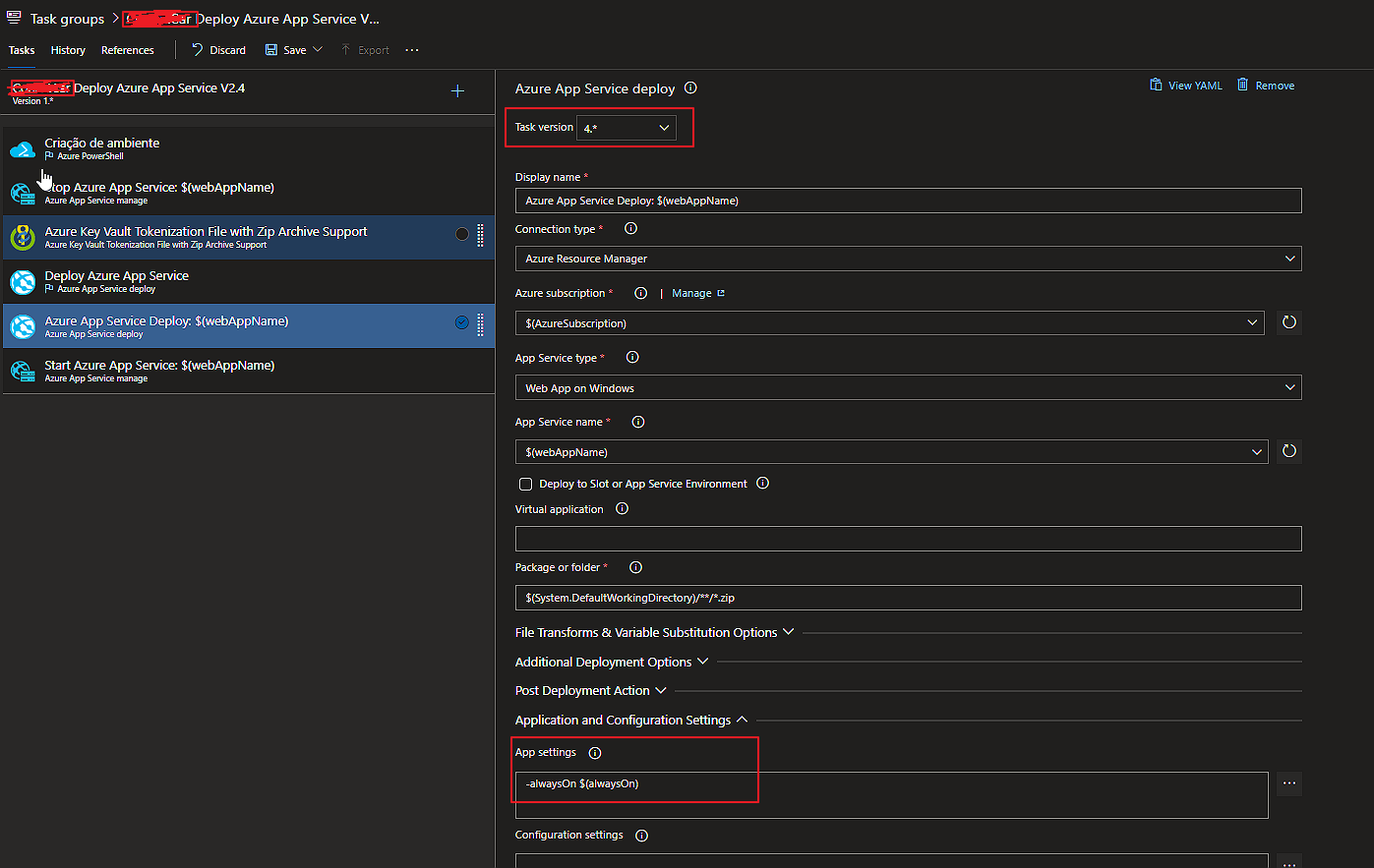1374x868 pixels.
Task: Refresh the Azure subscription list
Action: [1288, 321]
